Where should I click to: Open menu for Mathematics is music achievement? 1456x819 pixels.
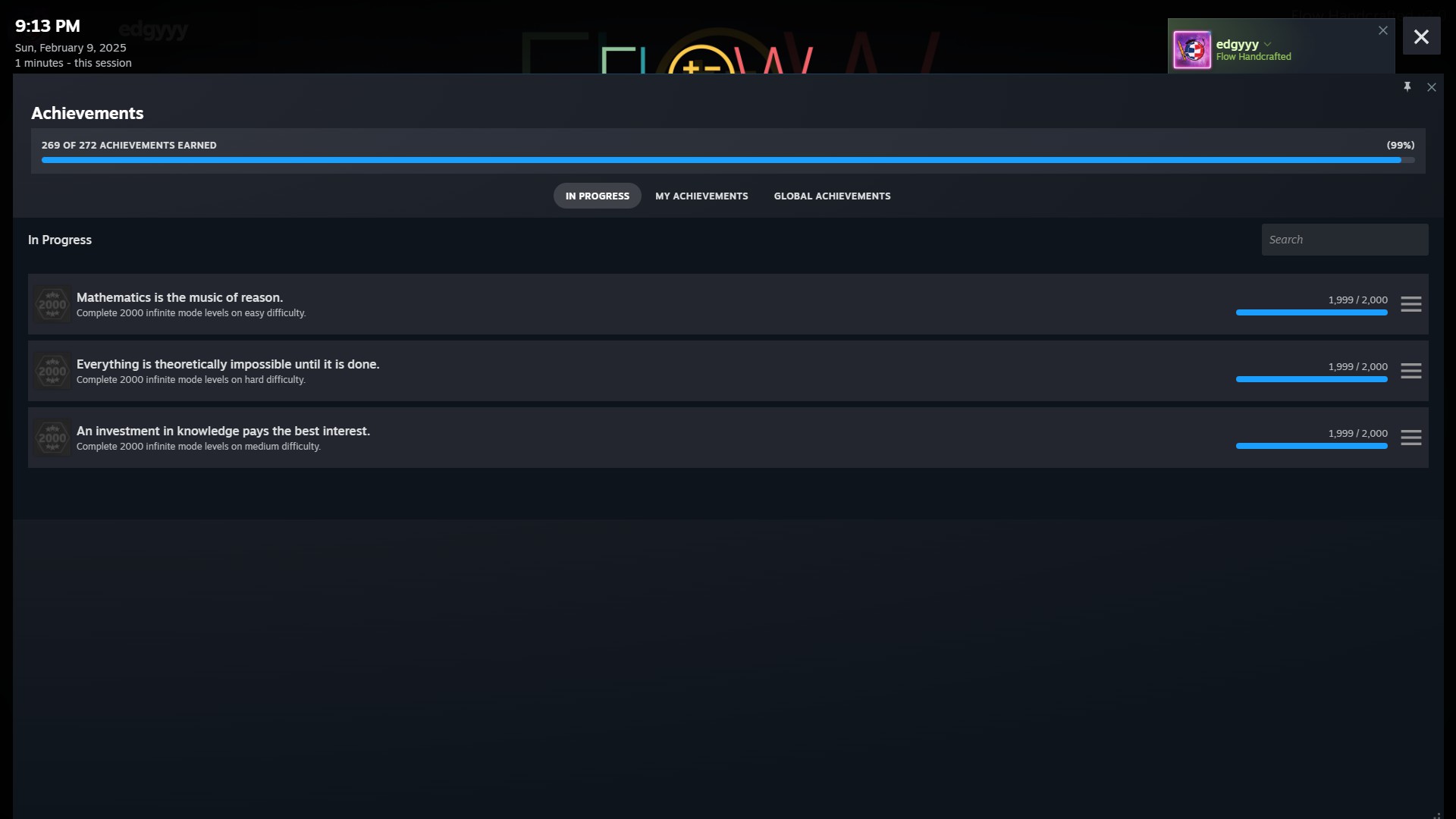(1410, 304)
